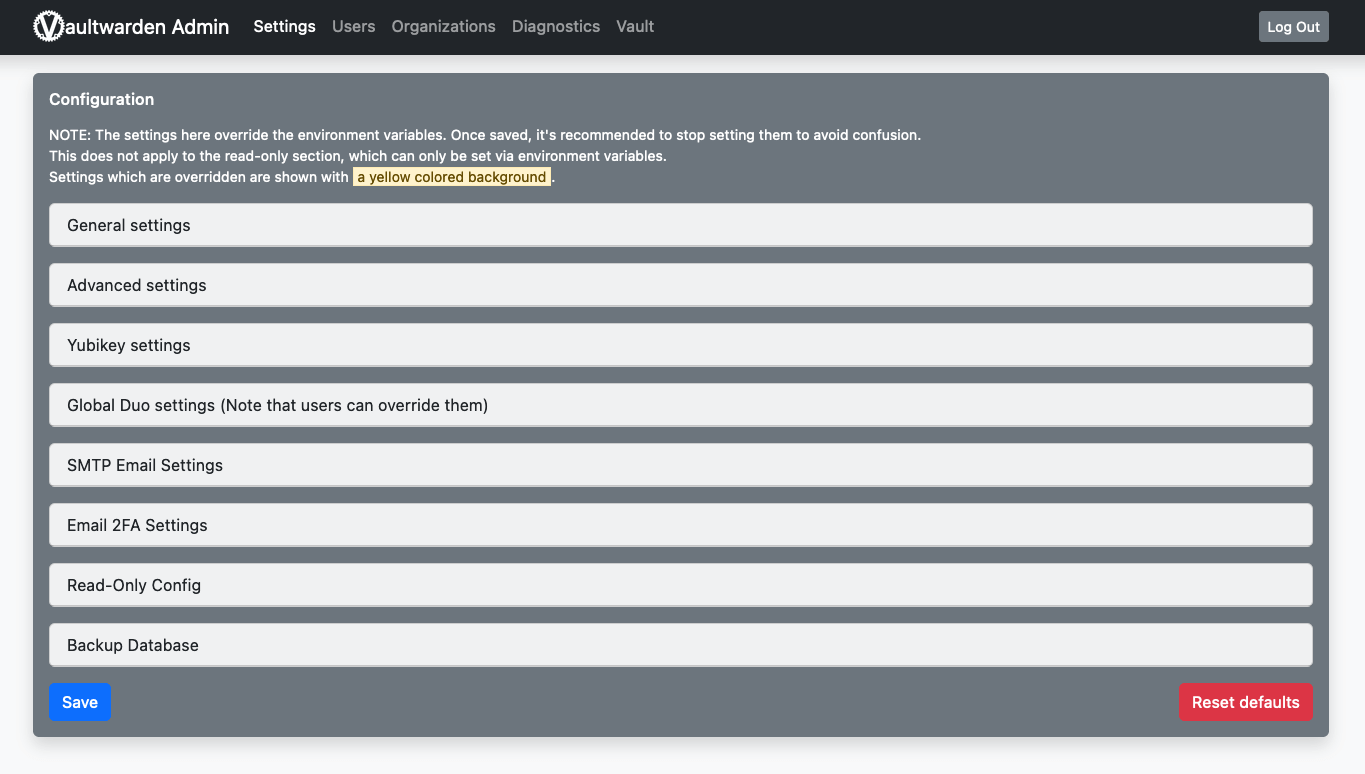
Task: Open the Read-Only Config section
Action: tap(134, 586)
